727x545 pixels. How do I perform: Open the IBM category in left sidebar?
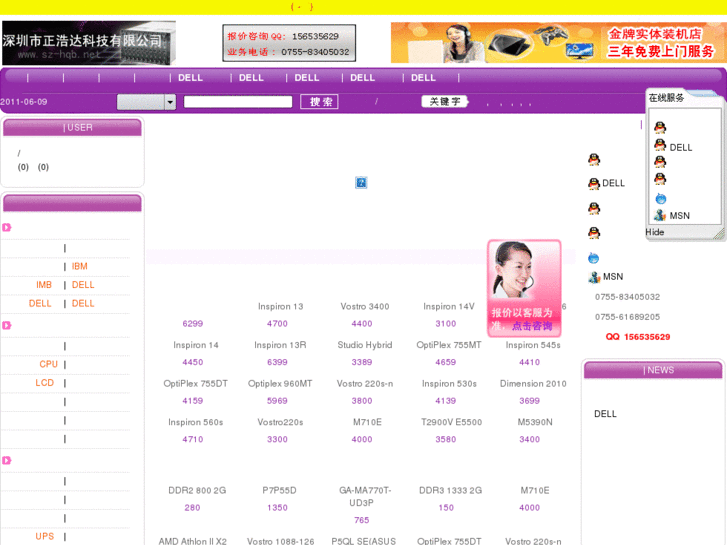point(80,267)
